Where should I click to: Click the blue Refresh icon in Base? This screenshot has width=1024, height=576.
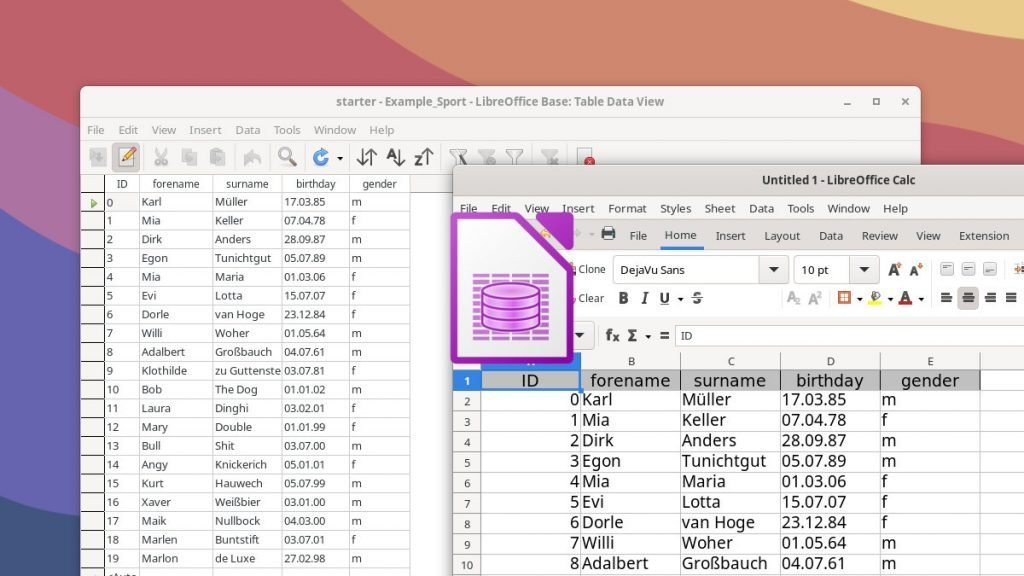pos(321,157)
